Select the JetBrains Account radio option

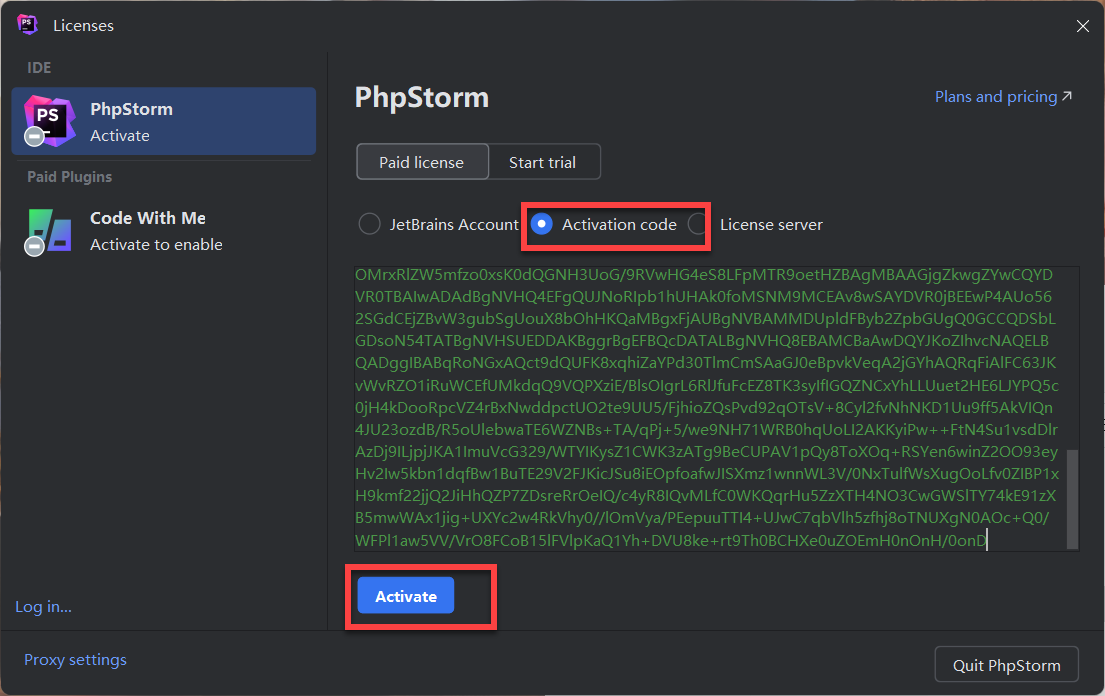coord(369,224)
